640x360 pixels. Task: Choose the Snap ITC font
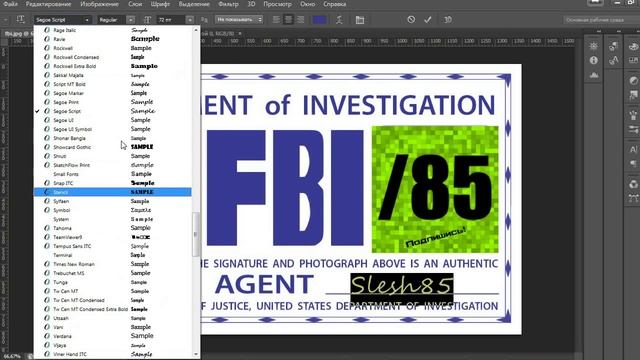point(113,183)
